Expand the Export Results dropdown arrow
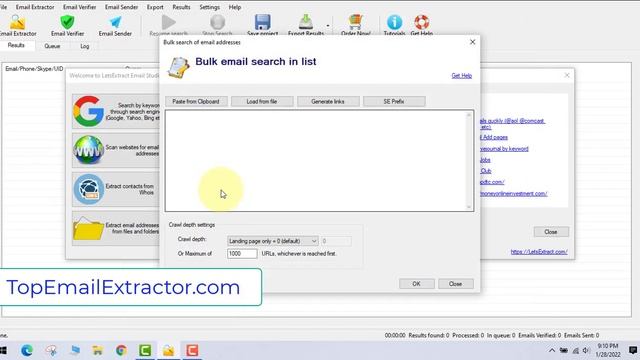 tap(328, 26)
